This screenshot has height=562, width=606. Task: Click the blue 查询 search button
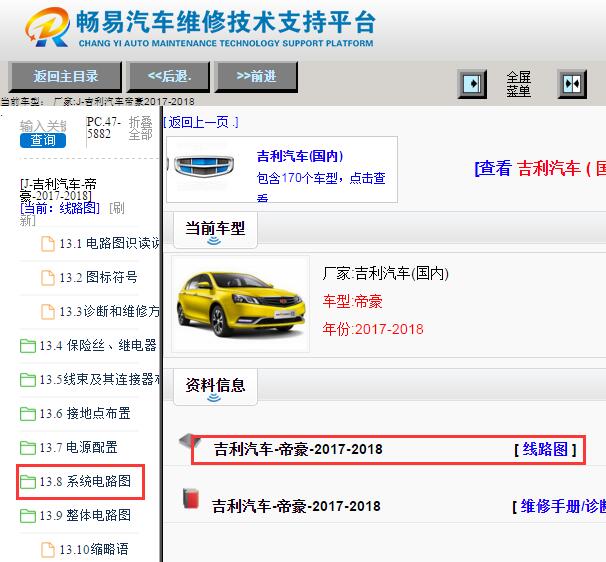click(43, 140)
